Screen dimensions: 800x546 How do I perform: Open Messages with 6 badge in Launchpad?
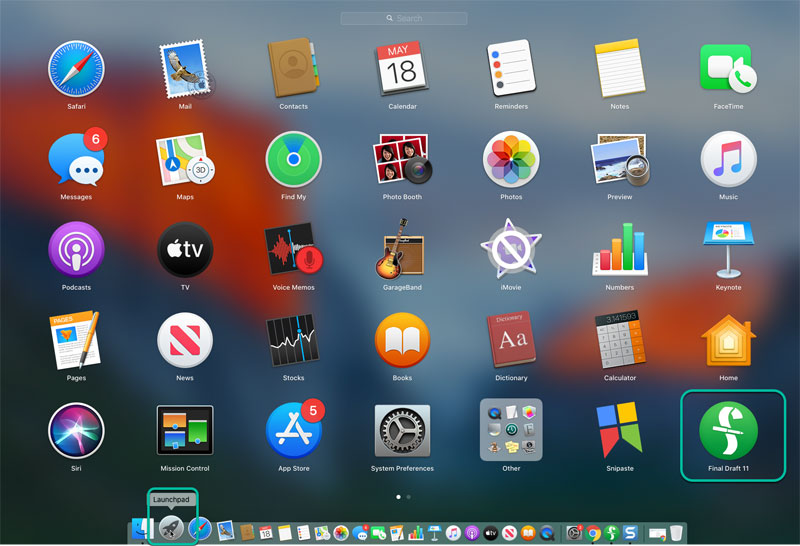click(x=77, y=157)
